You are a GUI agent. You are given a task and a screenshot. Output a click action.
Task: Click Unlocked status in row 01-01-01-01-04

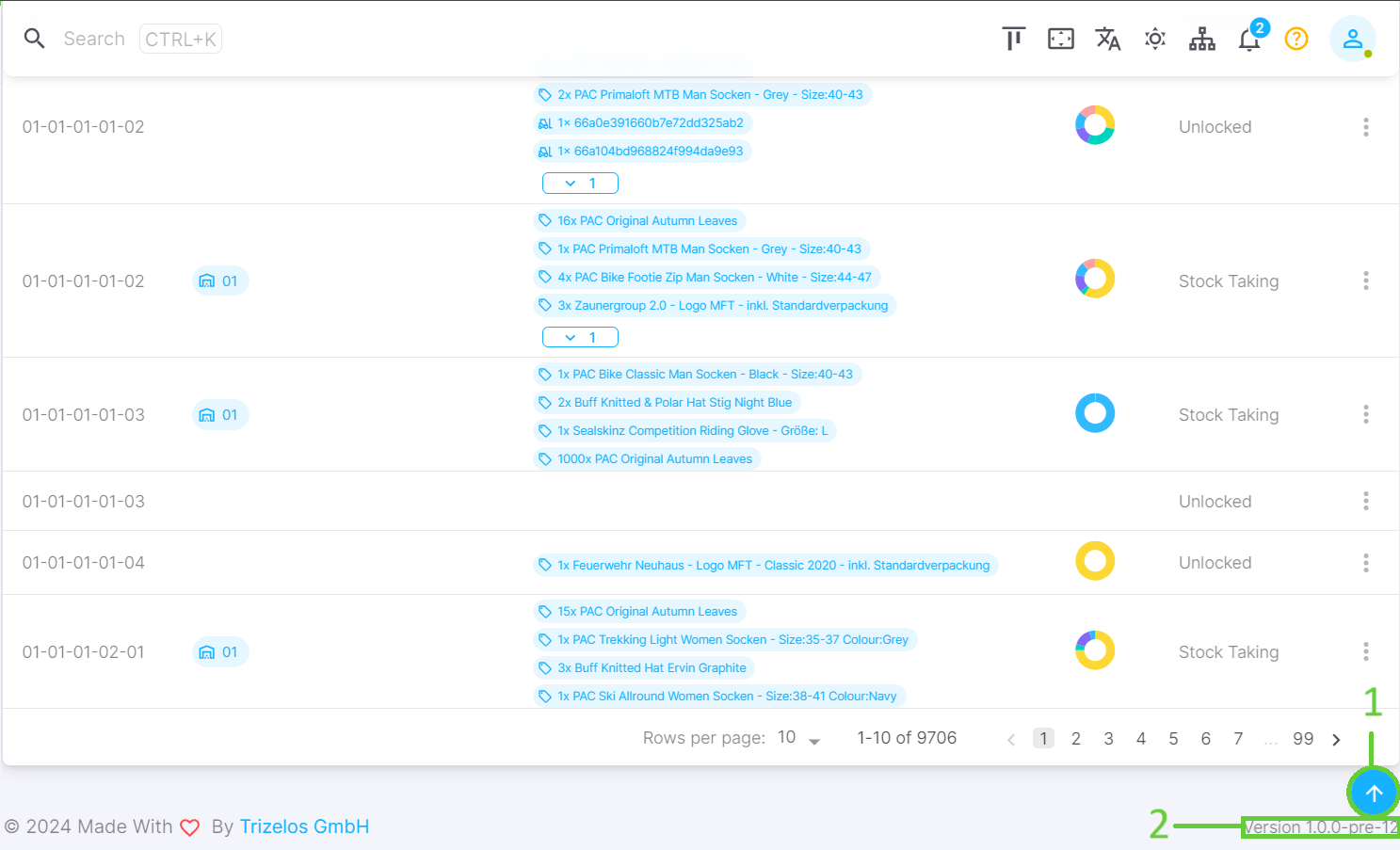click(x=1215, y=563)
